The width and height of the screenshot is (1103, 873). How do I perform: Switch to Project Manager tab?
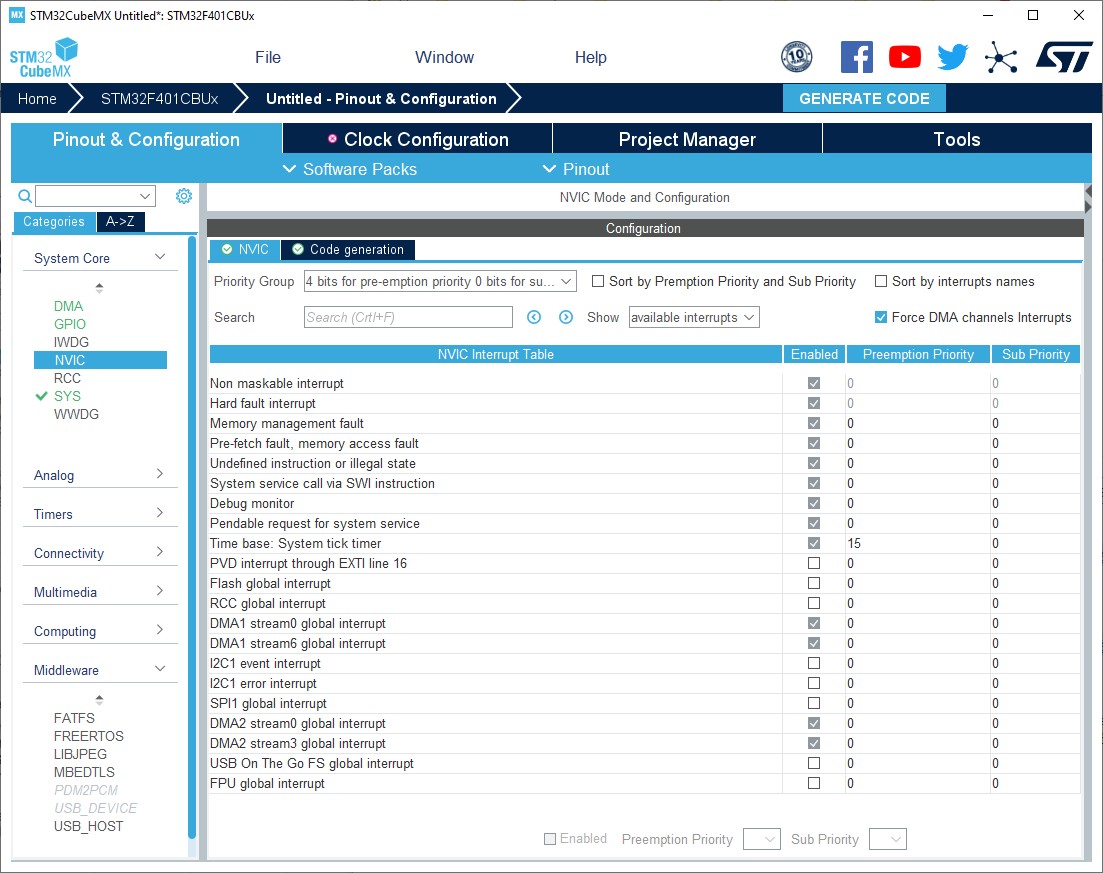687,139
